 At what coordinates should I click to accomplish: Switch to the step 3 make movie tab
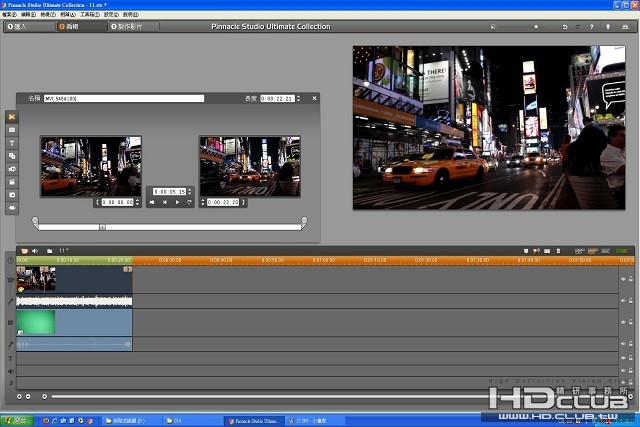pyautogui.click(x=134, y=27)
